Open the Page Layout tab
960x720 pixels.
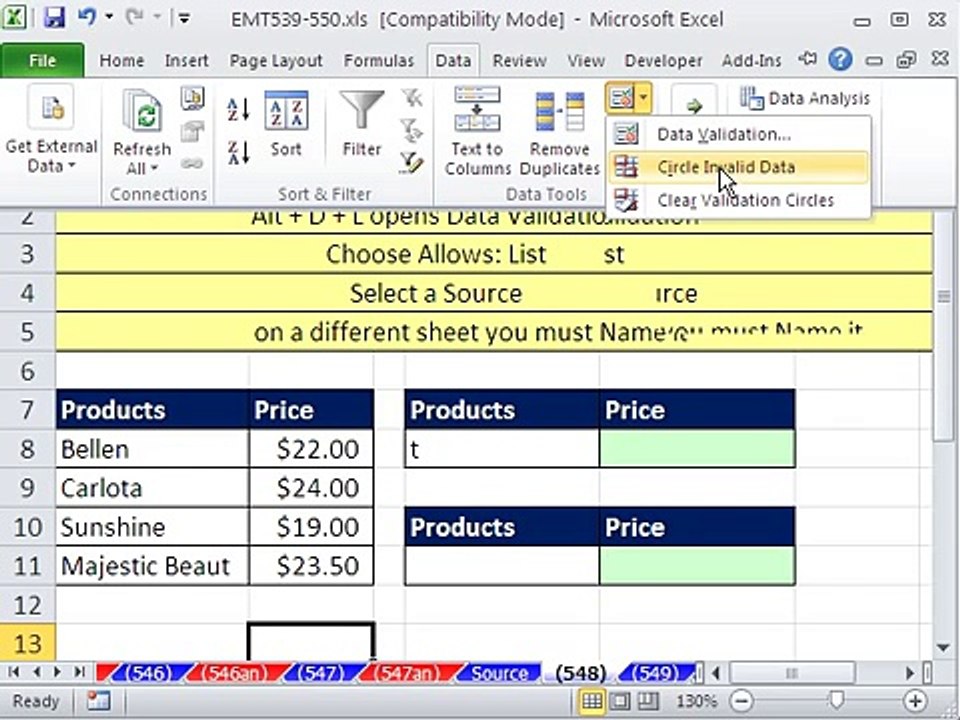pyautogui.click(x=276, y=61)
